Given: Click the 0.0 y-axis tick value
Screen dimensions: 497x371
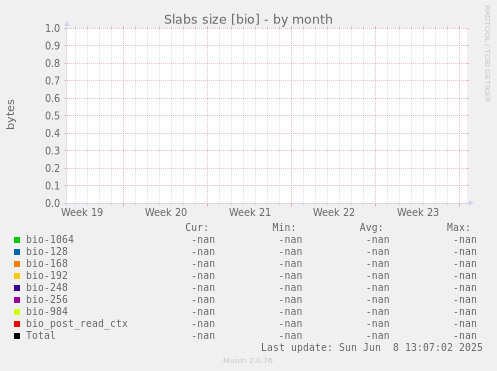Looking at the screenshot, I should point(53,203).
